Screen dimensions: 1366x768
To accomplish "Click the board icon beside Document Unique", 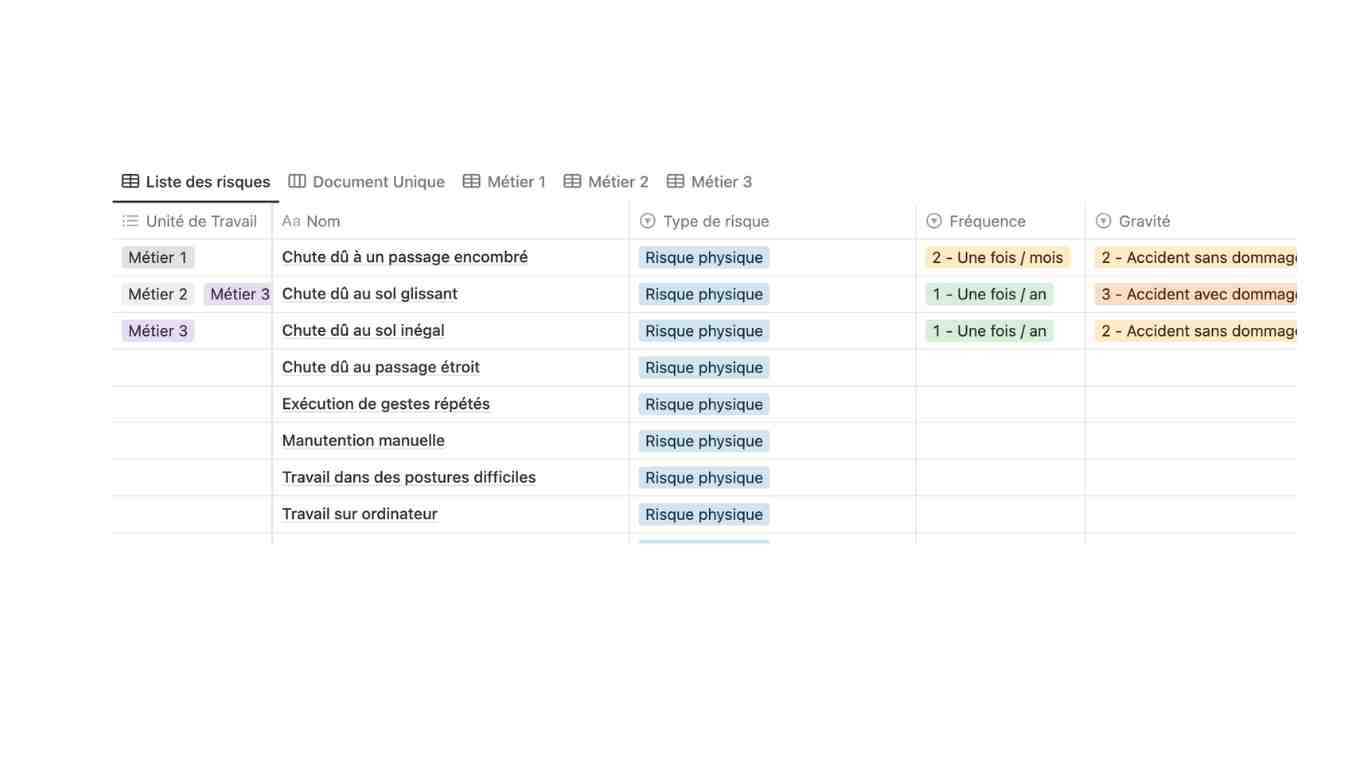I will point(297,181).
